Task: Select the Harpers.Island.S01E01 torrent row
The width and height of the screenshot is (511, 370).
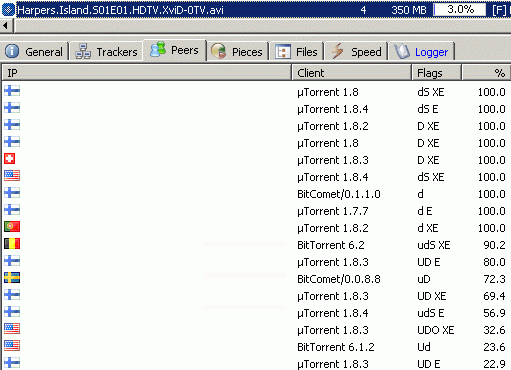Action: pyautogui.click(x=255, y=10)
